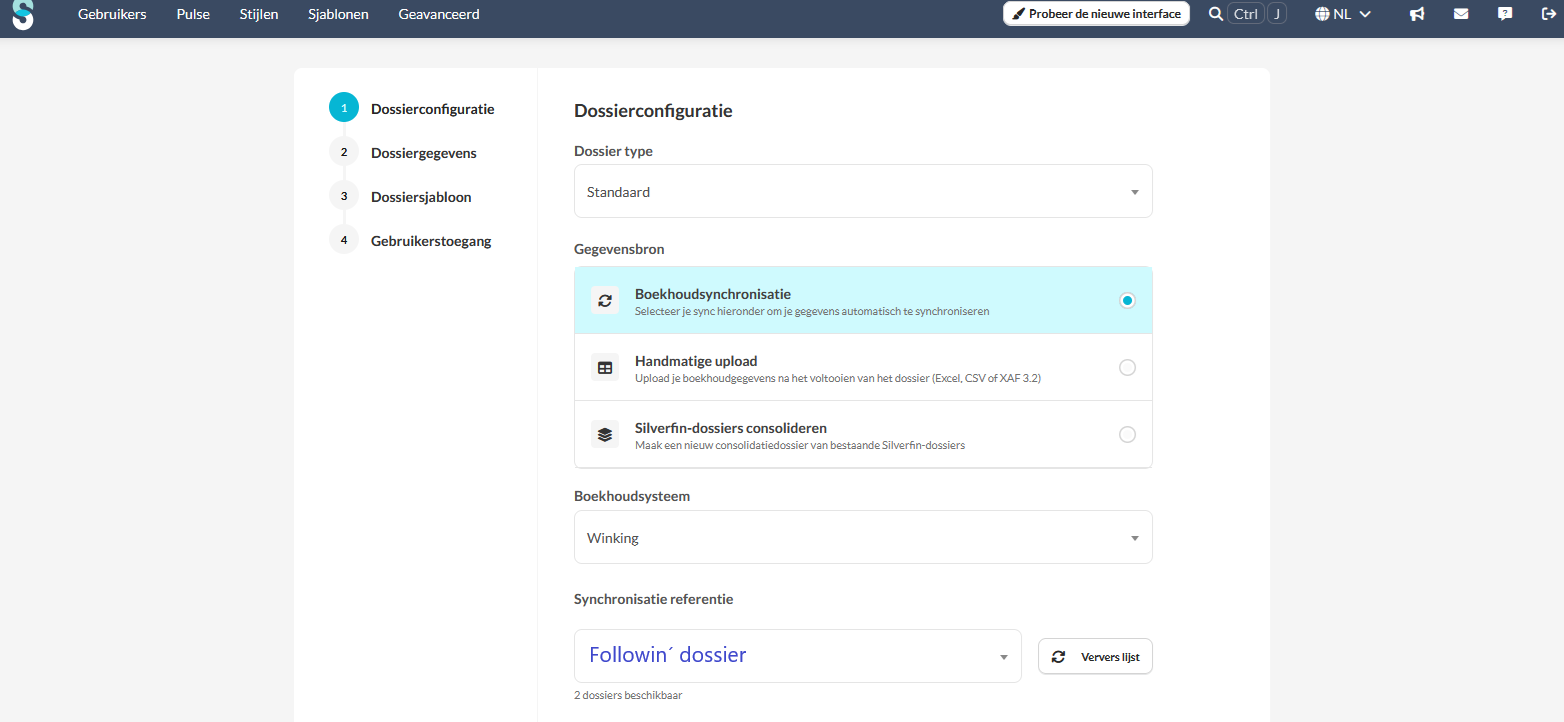The height and width of the screenshot is (722, 1564).
Task: Click the Silverfin-dossiers consolideren title
Action: coord(731,428)
